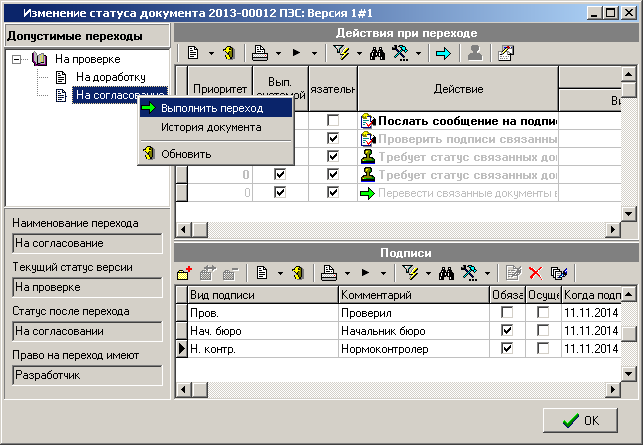Select История документа in the context menu

click(211, 127)
